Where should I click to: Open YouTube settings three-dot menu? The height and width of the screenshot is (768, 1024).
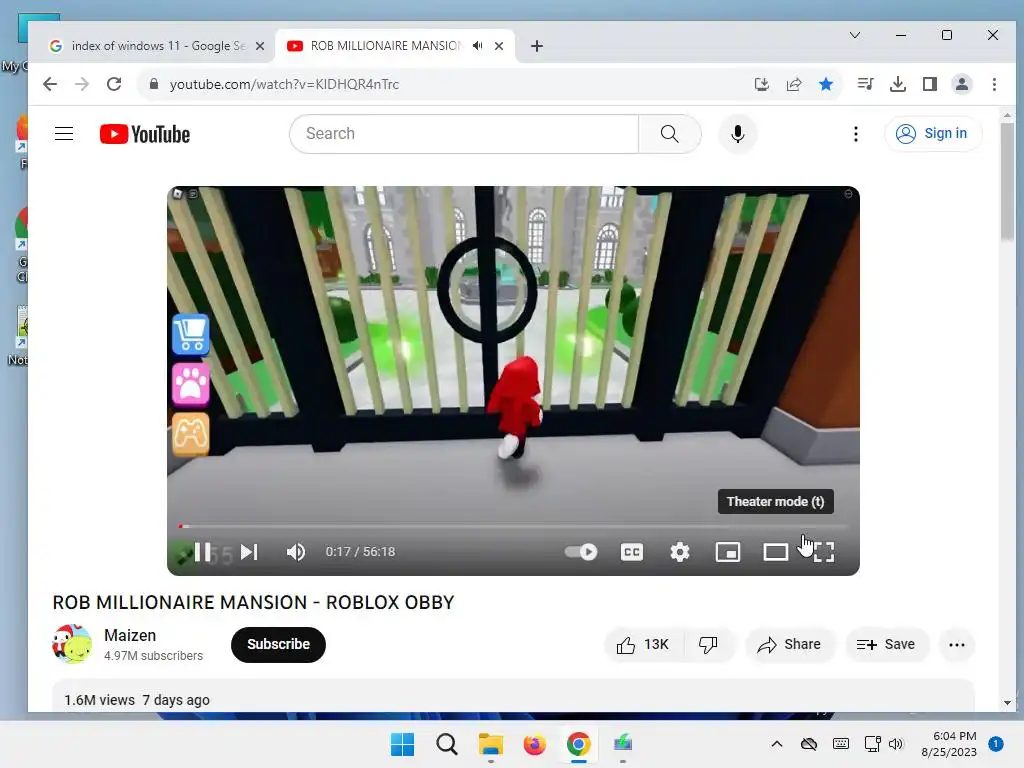[x=856, y=134]
